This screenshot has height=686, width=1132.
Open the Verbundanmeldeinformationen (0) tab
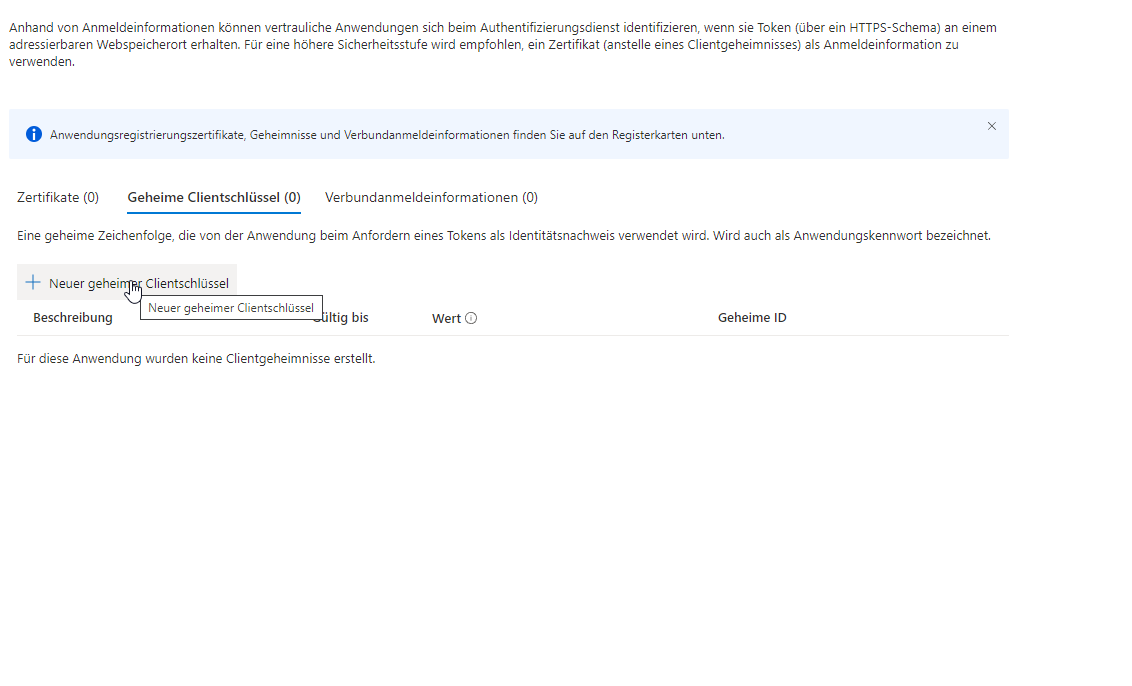pos(431,197)
